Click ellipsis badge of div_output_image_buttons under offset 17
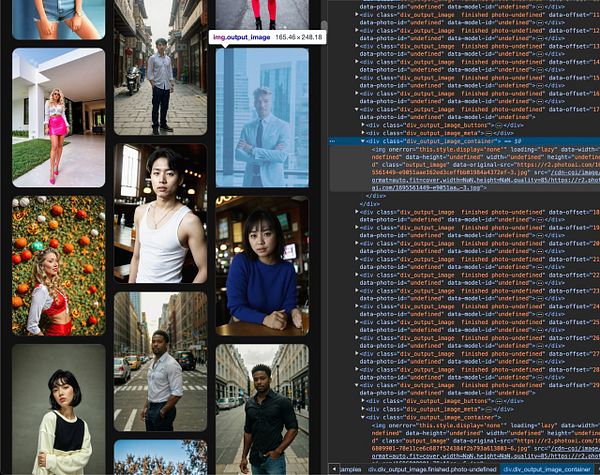This screenshot has width=600, height=475. (x=499, y=125)
